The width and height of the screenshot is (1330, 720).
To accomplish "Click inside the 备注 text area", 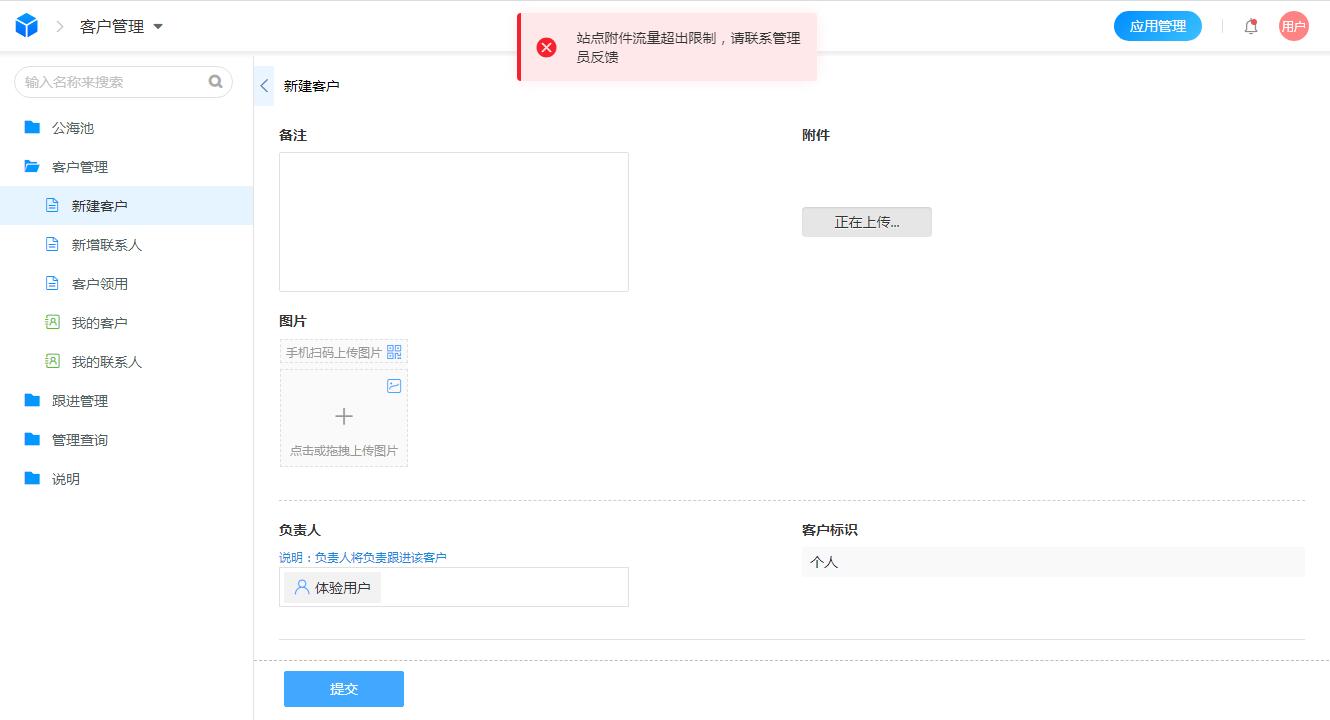I will click(453, 220).
